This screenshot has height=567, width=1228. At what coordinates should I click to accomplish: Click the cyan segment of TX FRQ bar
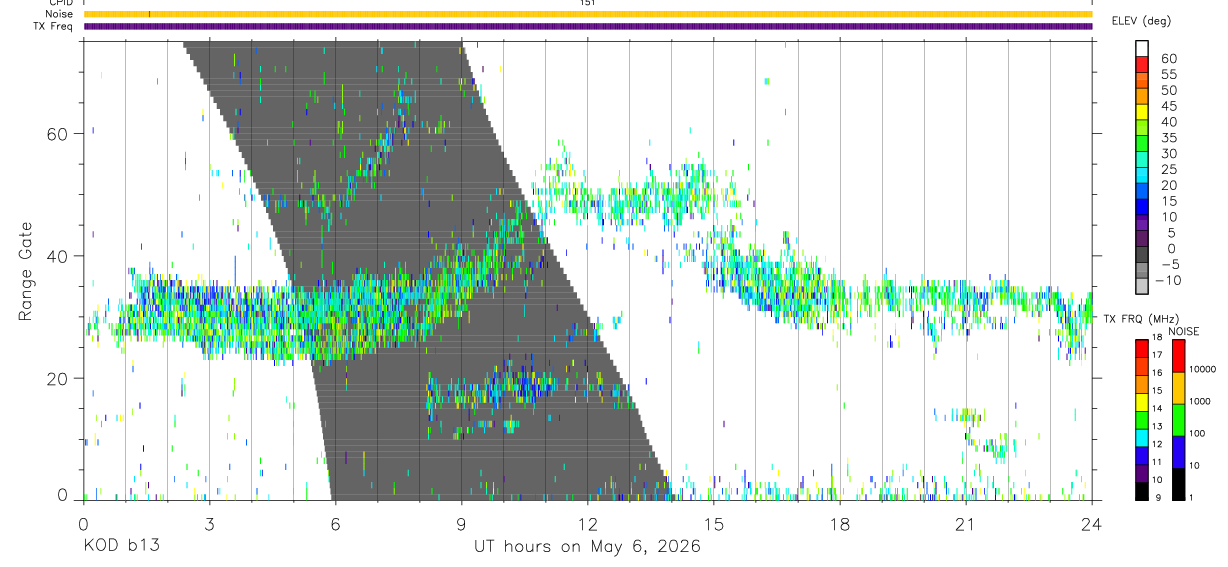[1142, 438]
